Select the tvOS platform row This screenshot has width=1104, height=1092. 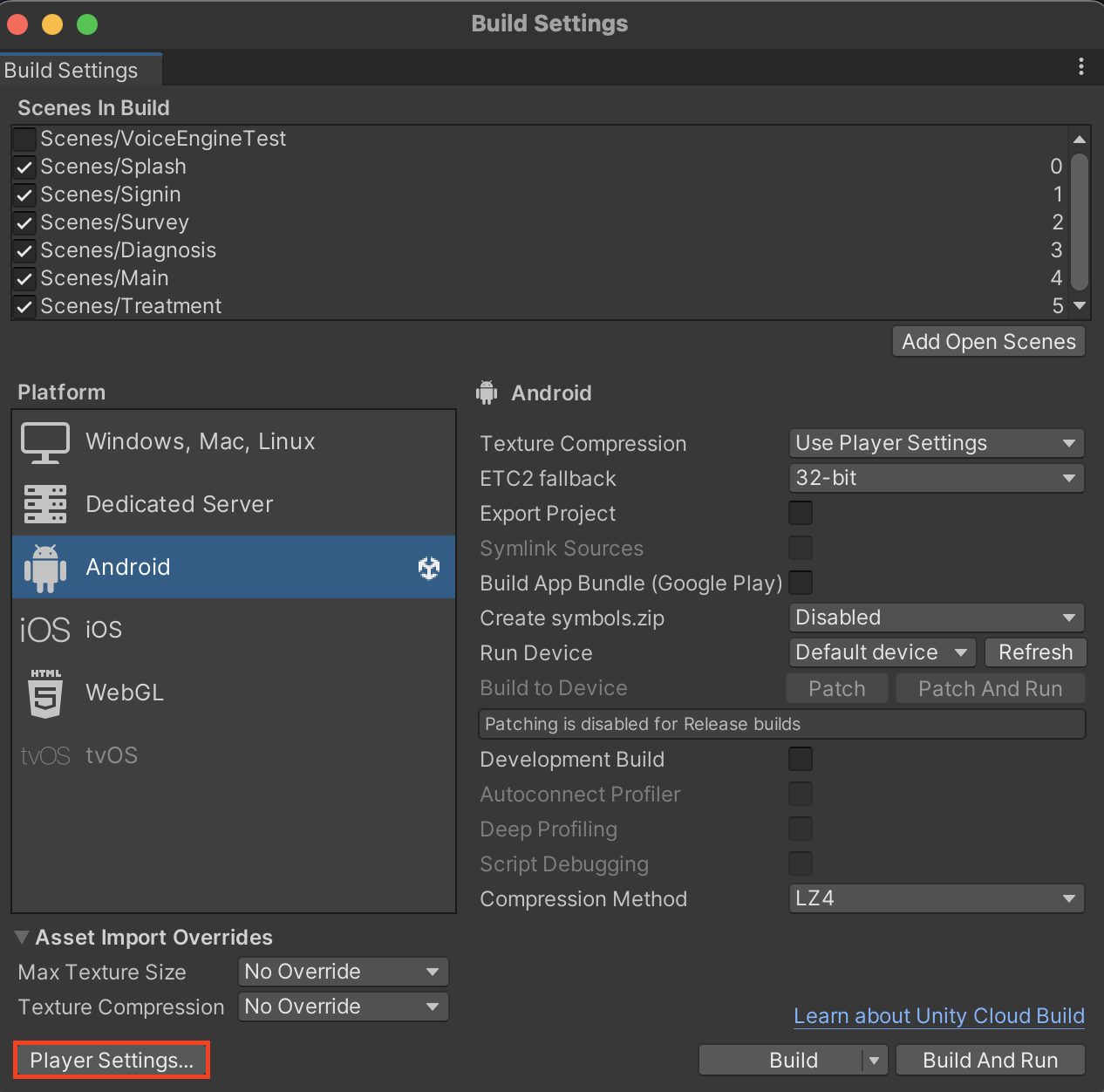pos(234,755)
